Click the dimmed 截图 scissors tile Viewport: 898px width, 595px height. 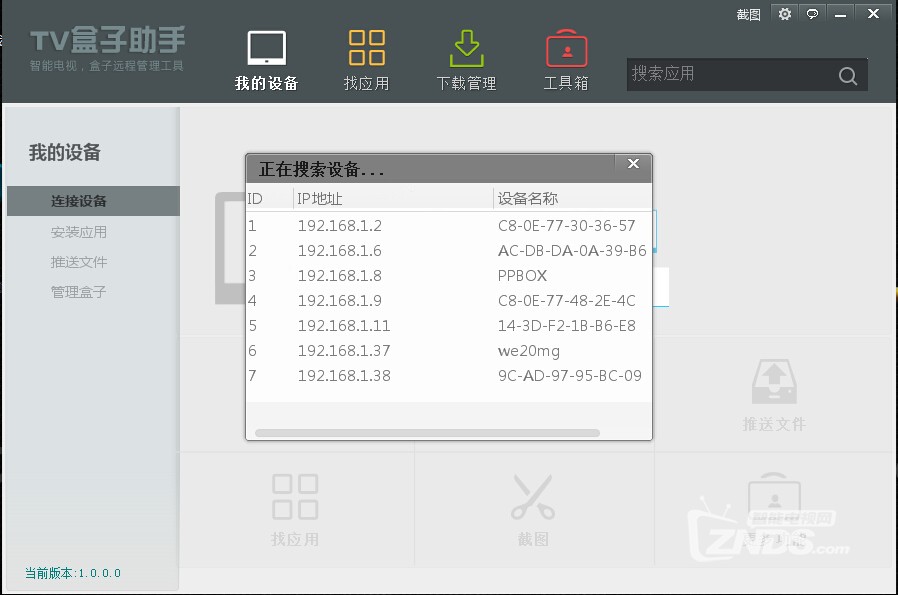533,510
